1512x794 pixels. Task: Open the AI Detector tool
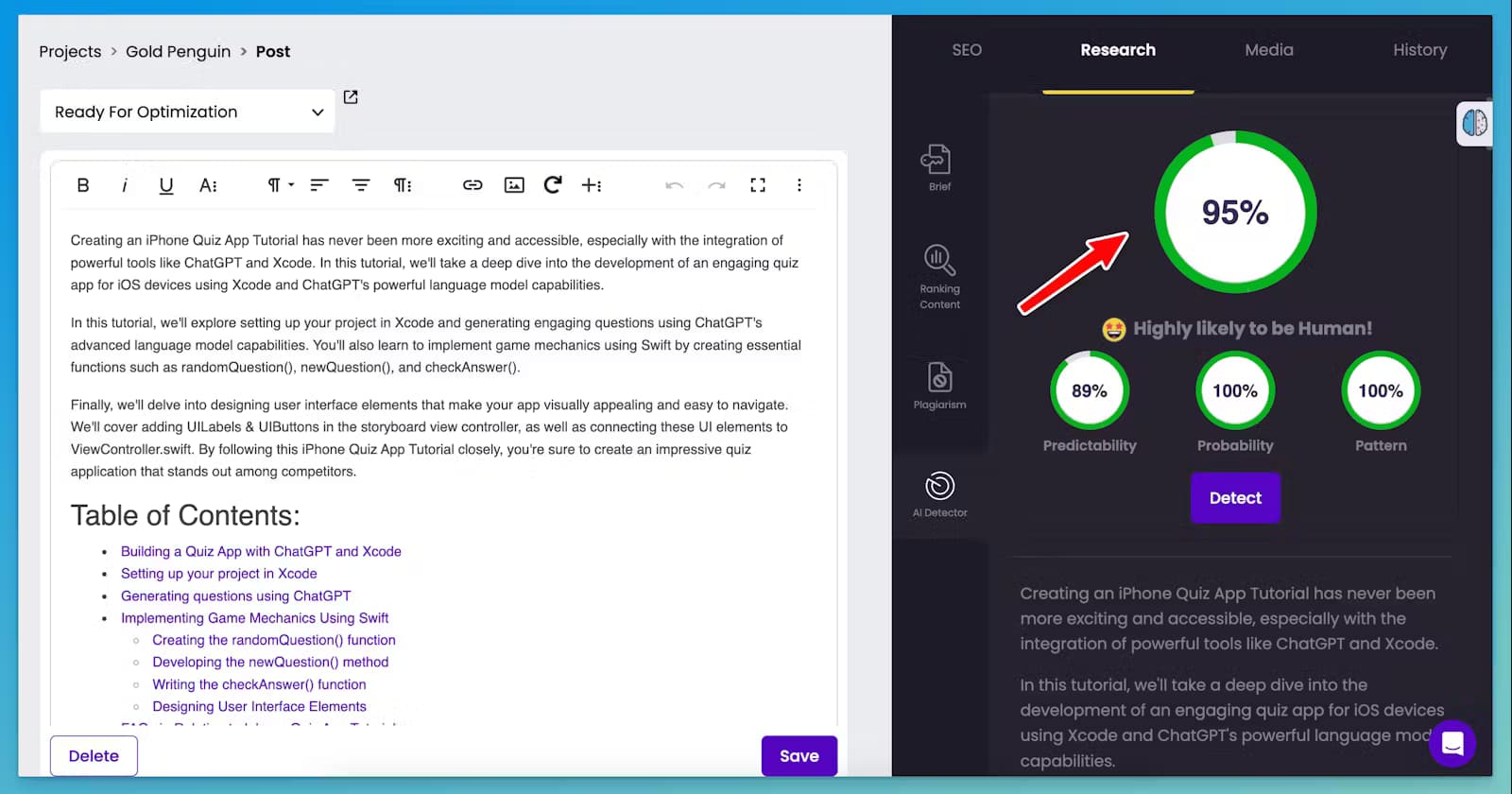click(x=939, y=495)
